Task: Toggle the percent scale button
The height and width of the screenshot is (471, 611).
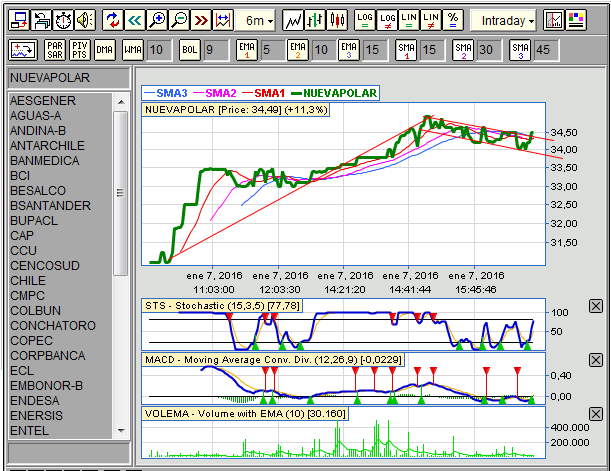Action: 453,20
